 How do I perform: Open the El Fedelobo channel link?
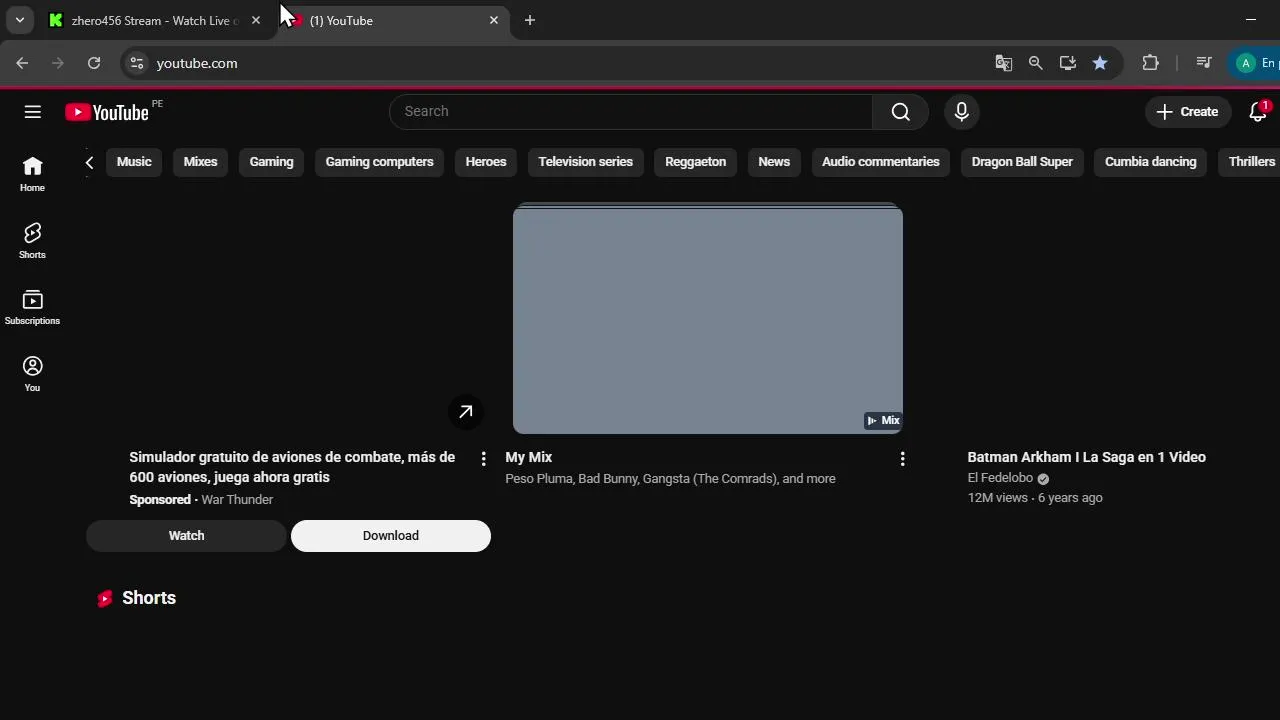tap(1000, 478)
